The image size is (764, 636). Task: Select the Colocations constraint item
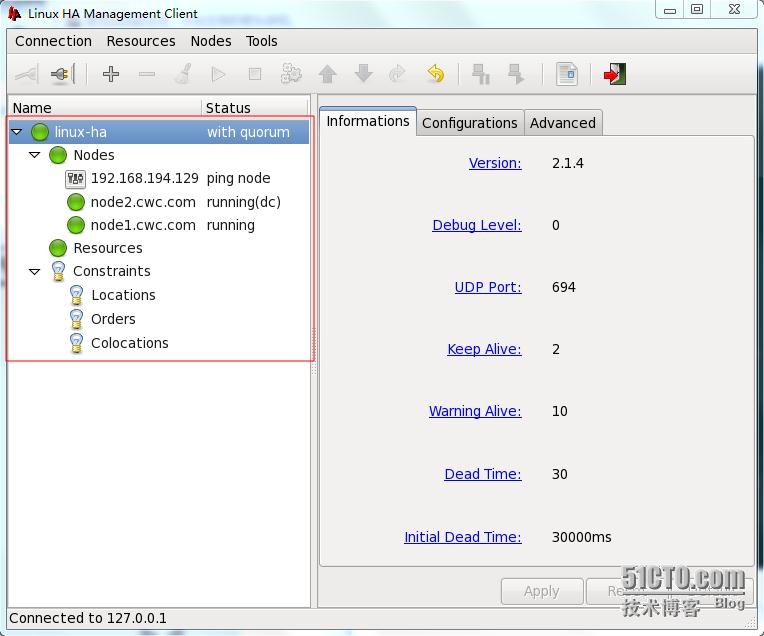coord(130,343)
